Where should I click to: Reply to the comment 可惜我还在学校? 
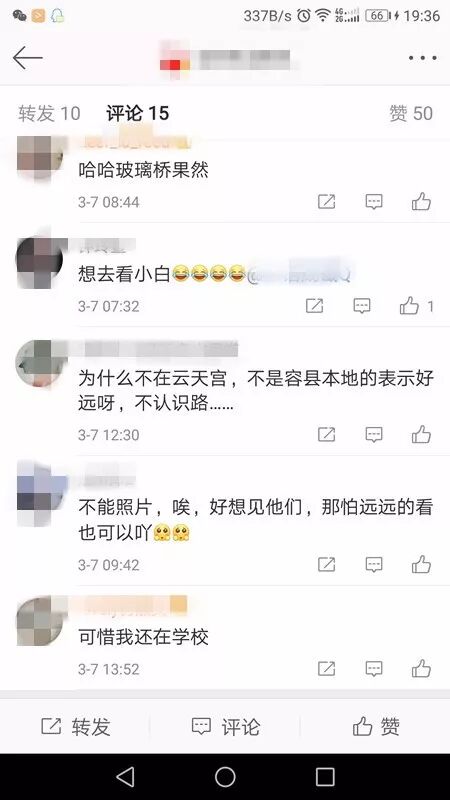click(374, 668)
